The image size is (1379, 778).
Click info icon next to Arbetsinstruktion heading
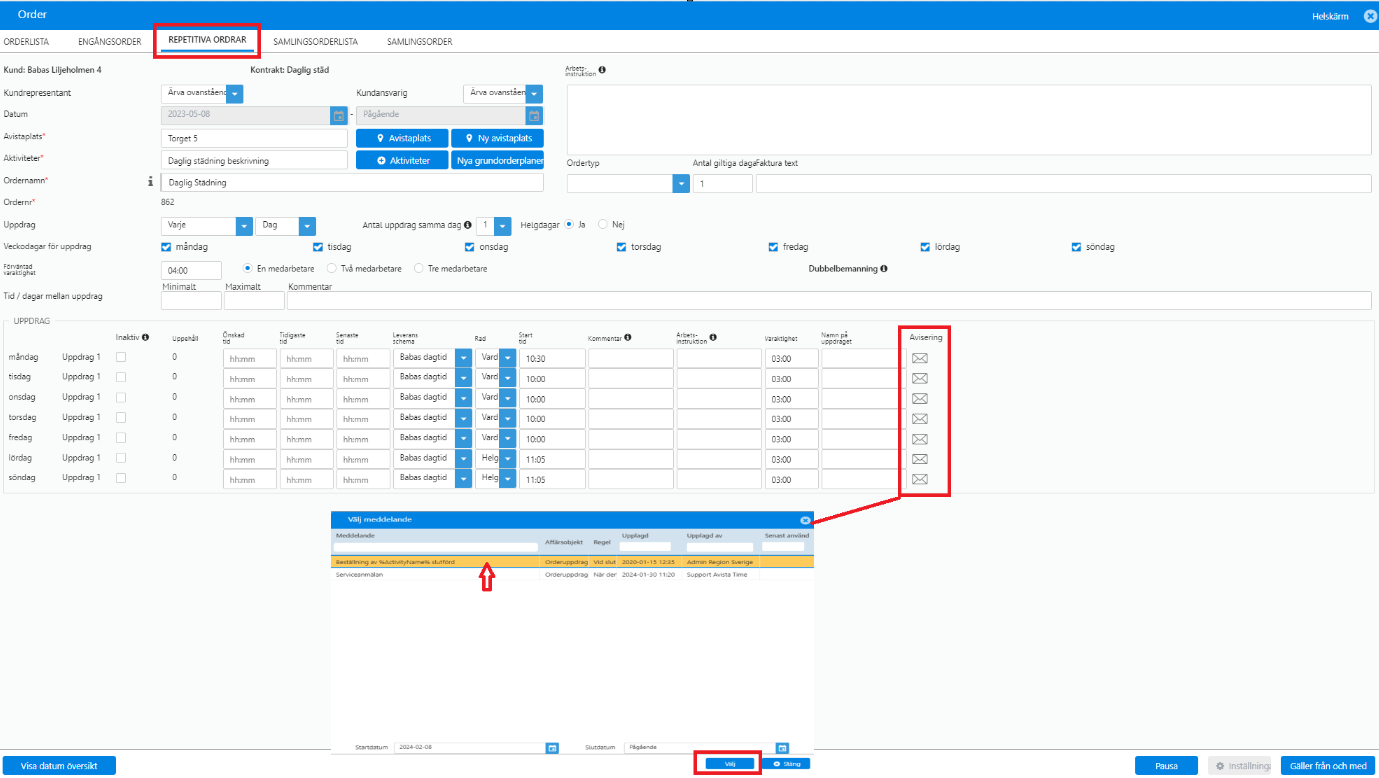tap(602, 70)
